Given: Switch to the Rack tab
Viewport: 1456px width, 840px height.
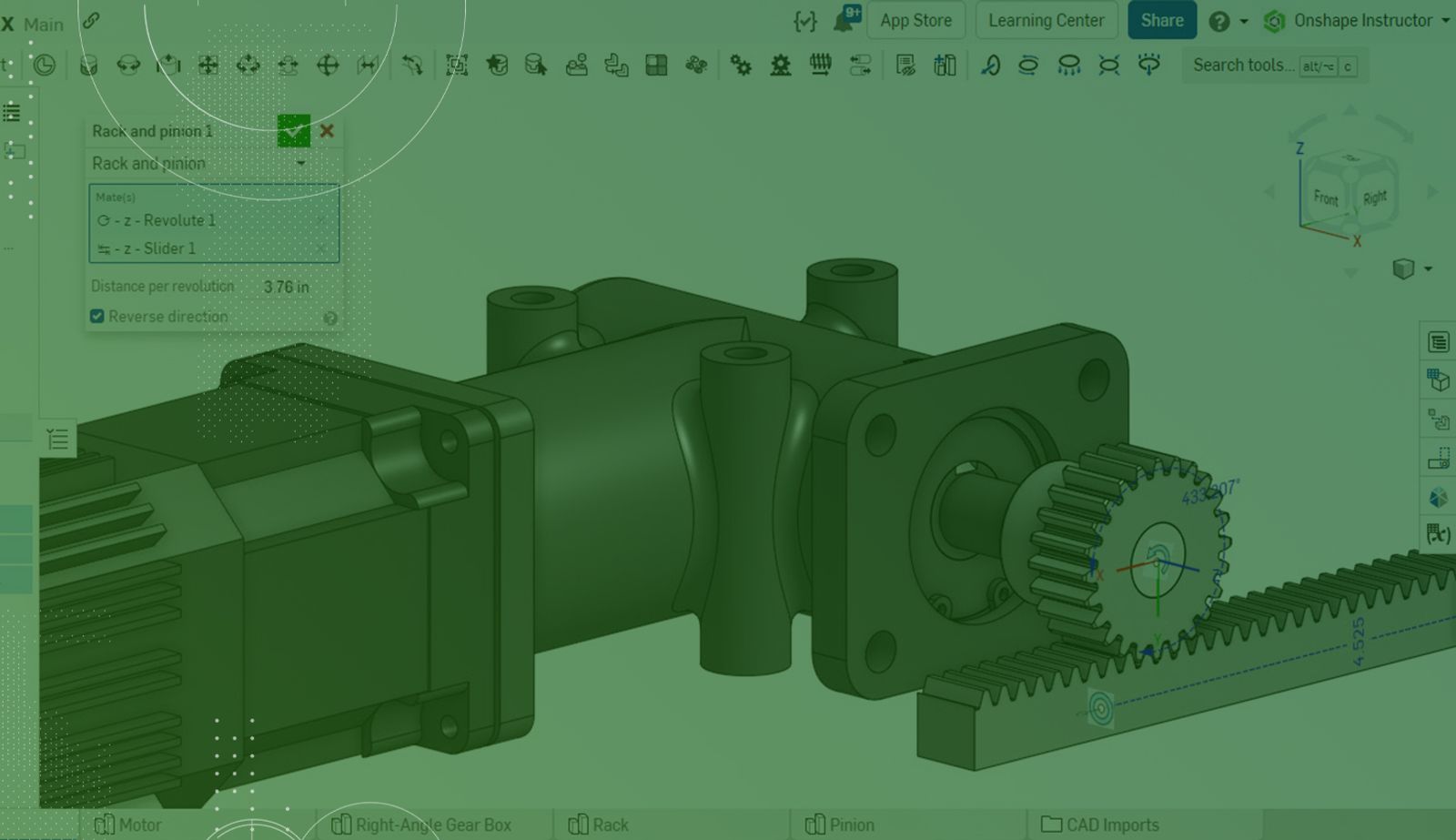Looking at the screenshot, I should (599, 825).
